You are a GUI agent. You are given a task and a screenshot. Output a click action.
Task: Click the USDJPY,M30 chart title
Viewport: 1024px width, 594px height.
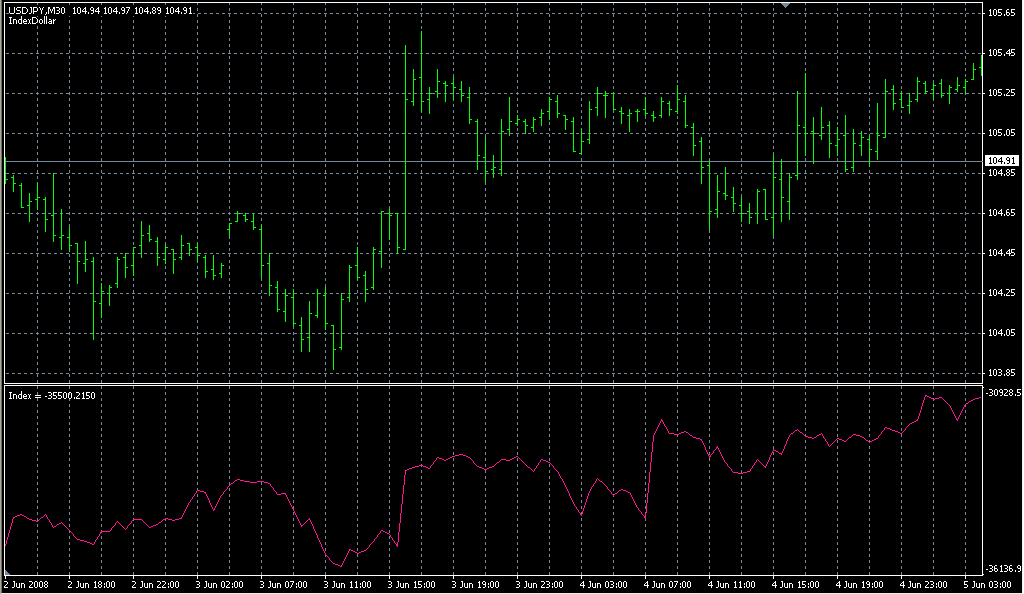[x=37, y=10]
